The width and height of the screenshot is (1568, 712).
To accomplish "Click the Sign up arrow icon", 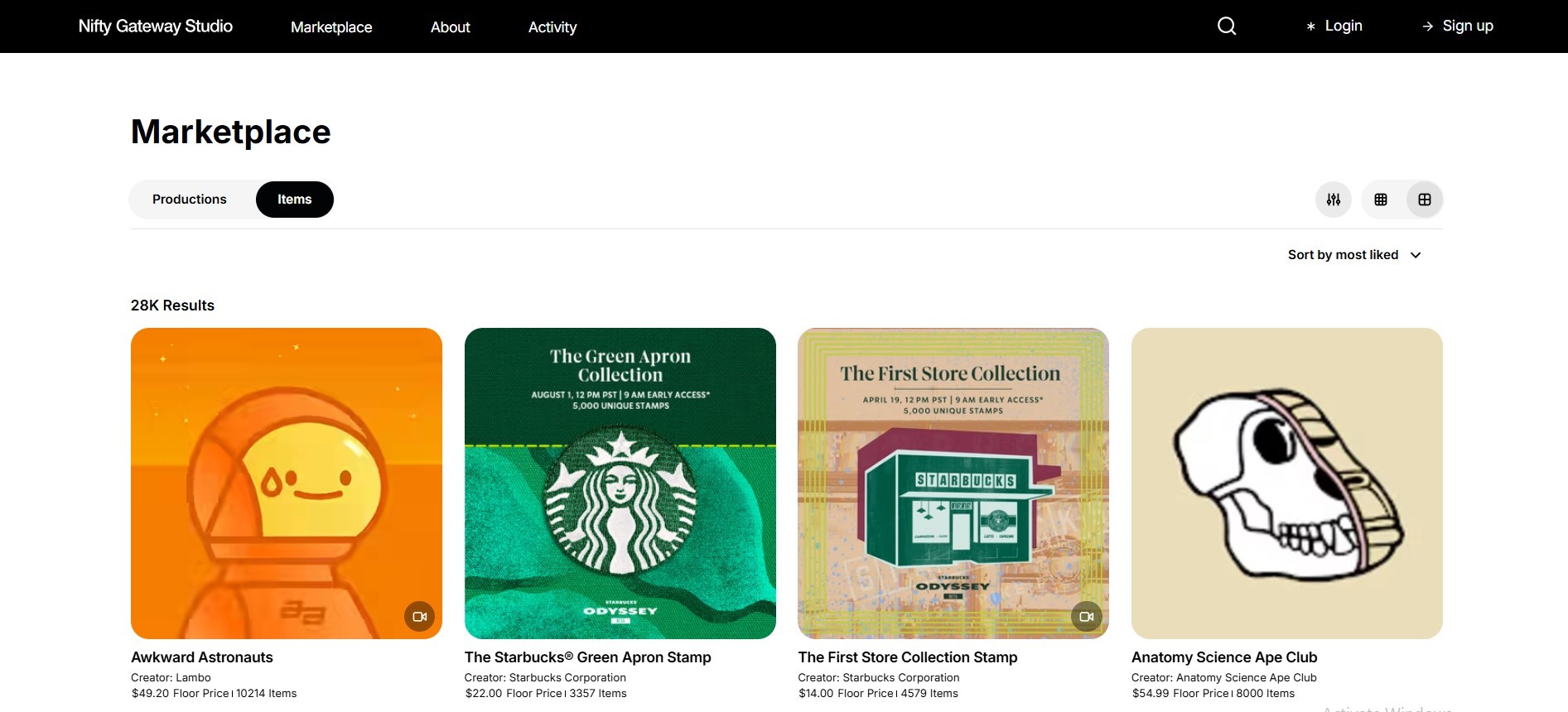I will (1428, 26).
